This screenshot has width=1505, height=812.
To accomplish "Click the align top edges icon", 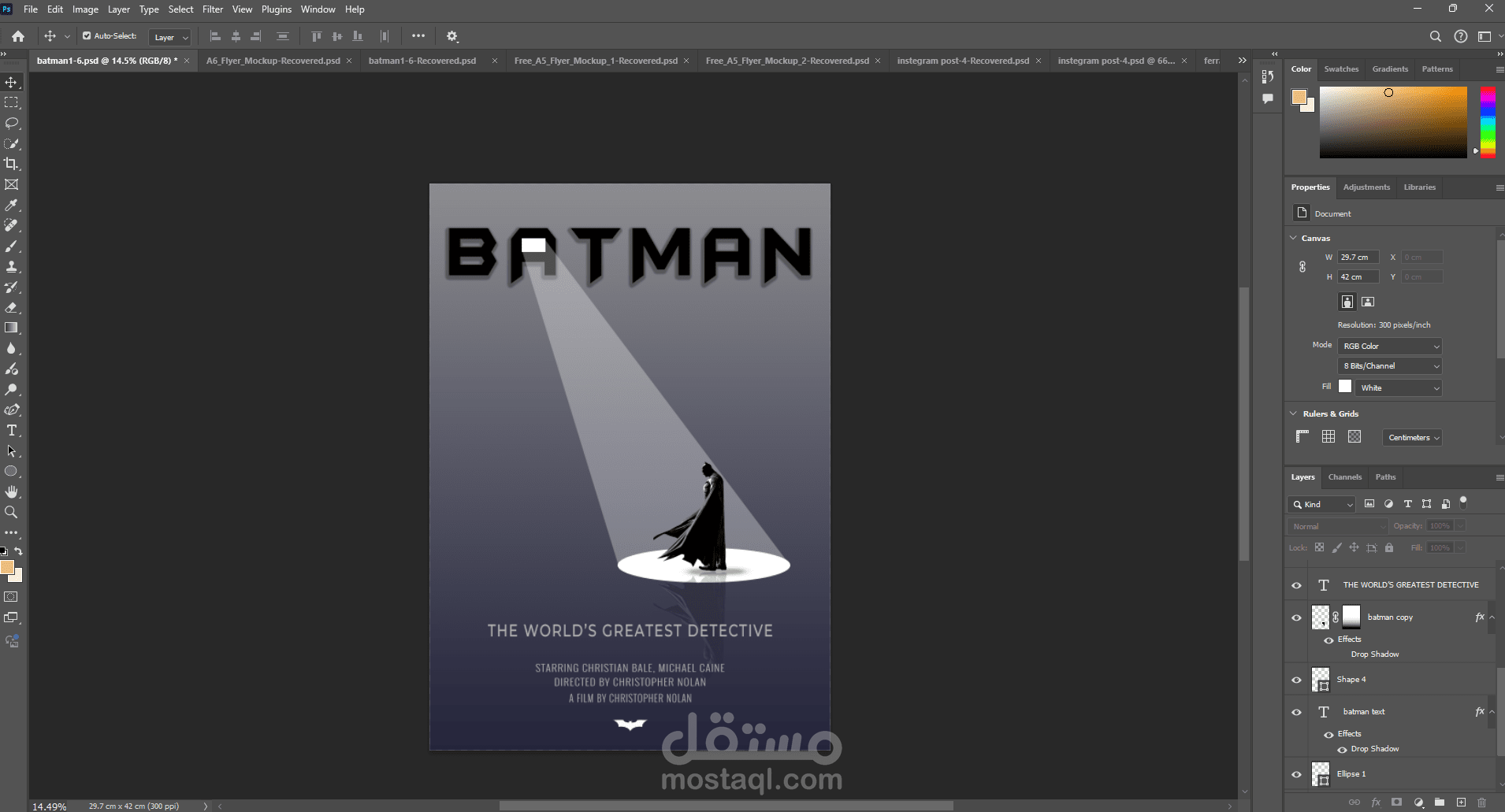I will coord(317,36).
